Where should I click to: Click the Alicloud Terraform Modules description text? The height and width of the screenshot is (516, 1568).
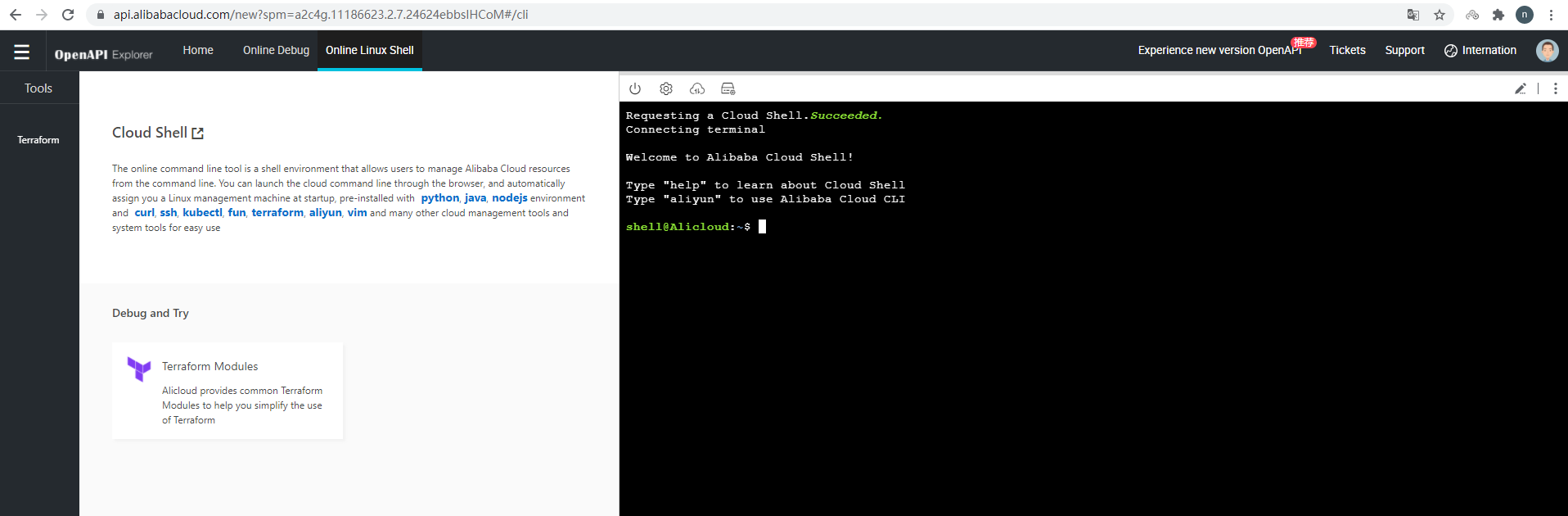point(242,405)
